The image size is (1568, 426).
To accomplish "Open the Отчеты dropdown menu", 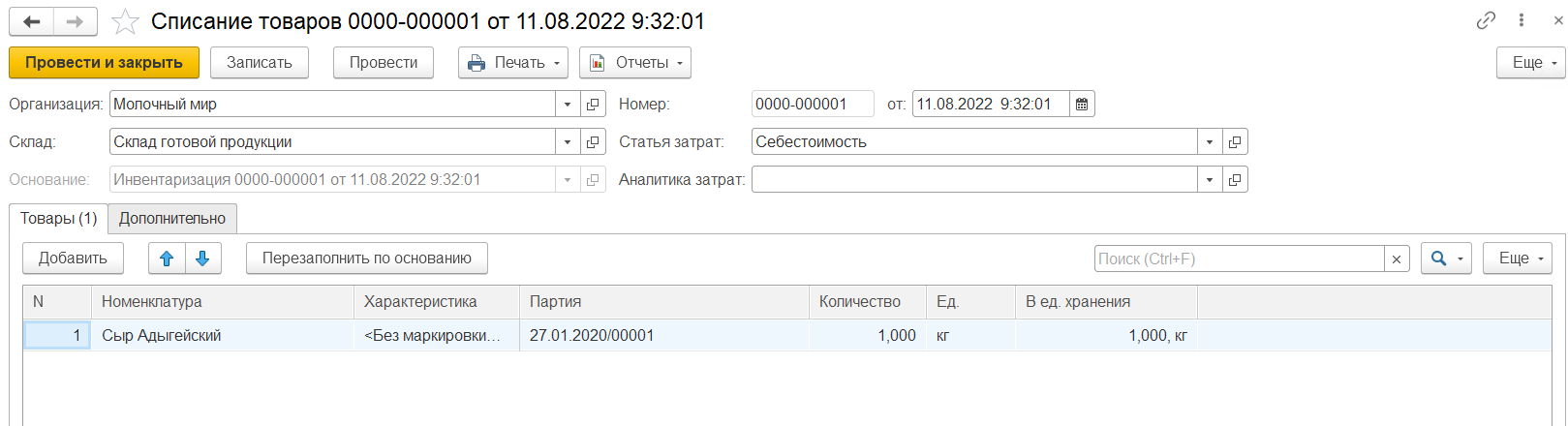I will tap(635, 63).
